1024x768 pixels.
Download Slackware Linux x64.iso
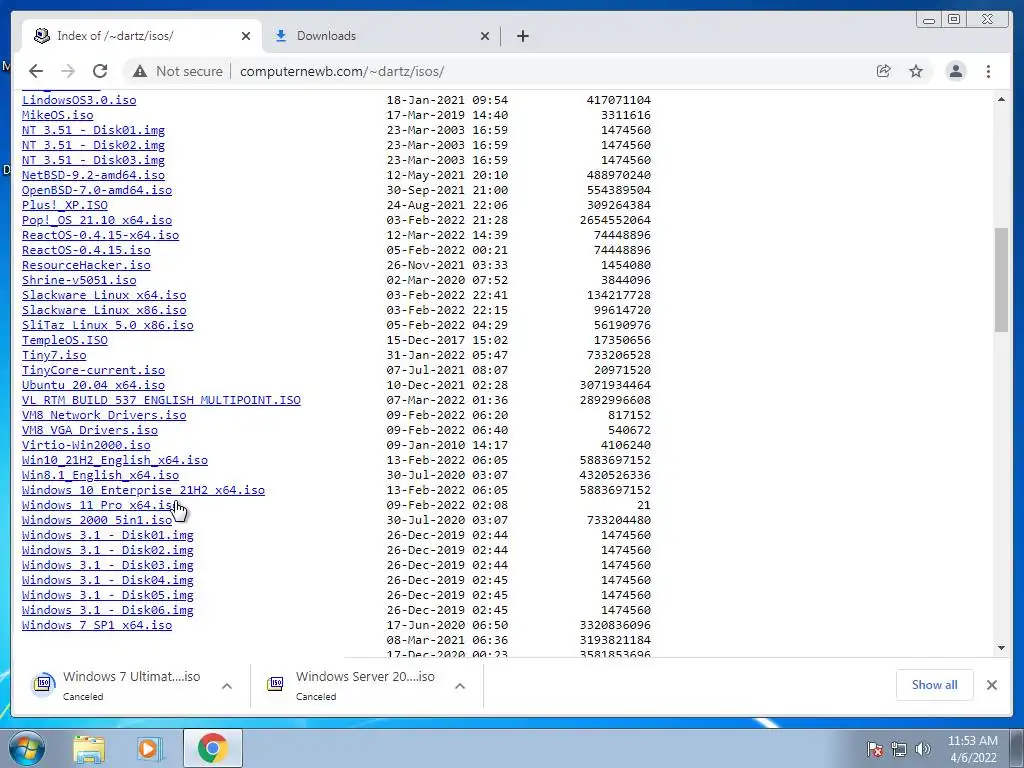(104, 295)
